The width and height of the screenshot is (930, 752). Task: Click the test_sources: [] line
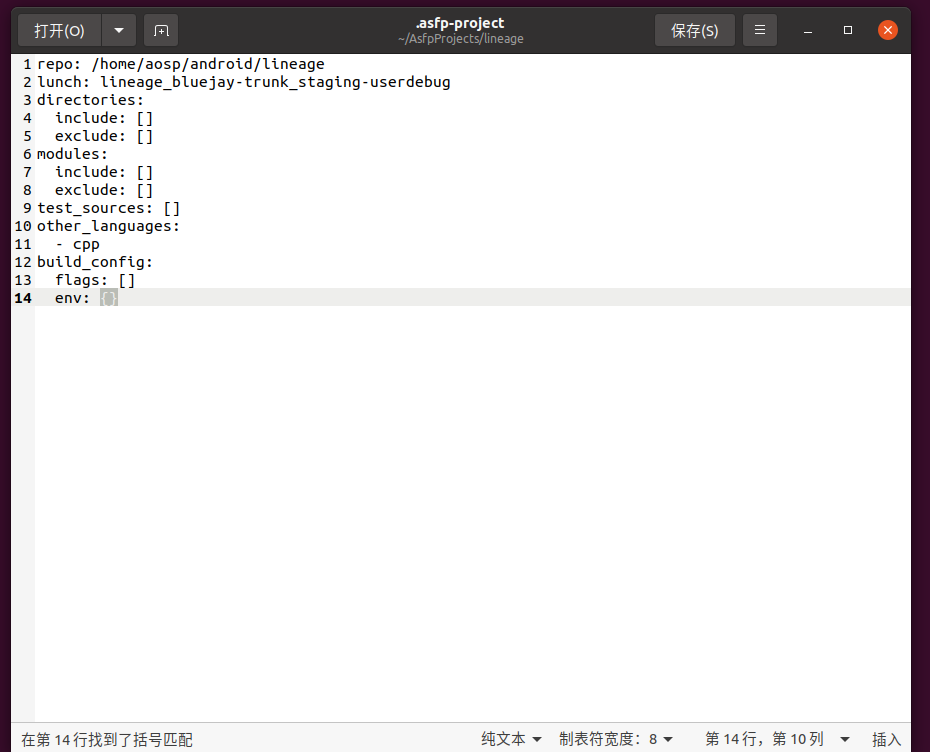(x=108, y=208)
